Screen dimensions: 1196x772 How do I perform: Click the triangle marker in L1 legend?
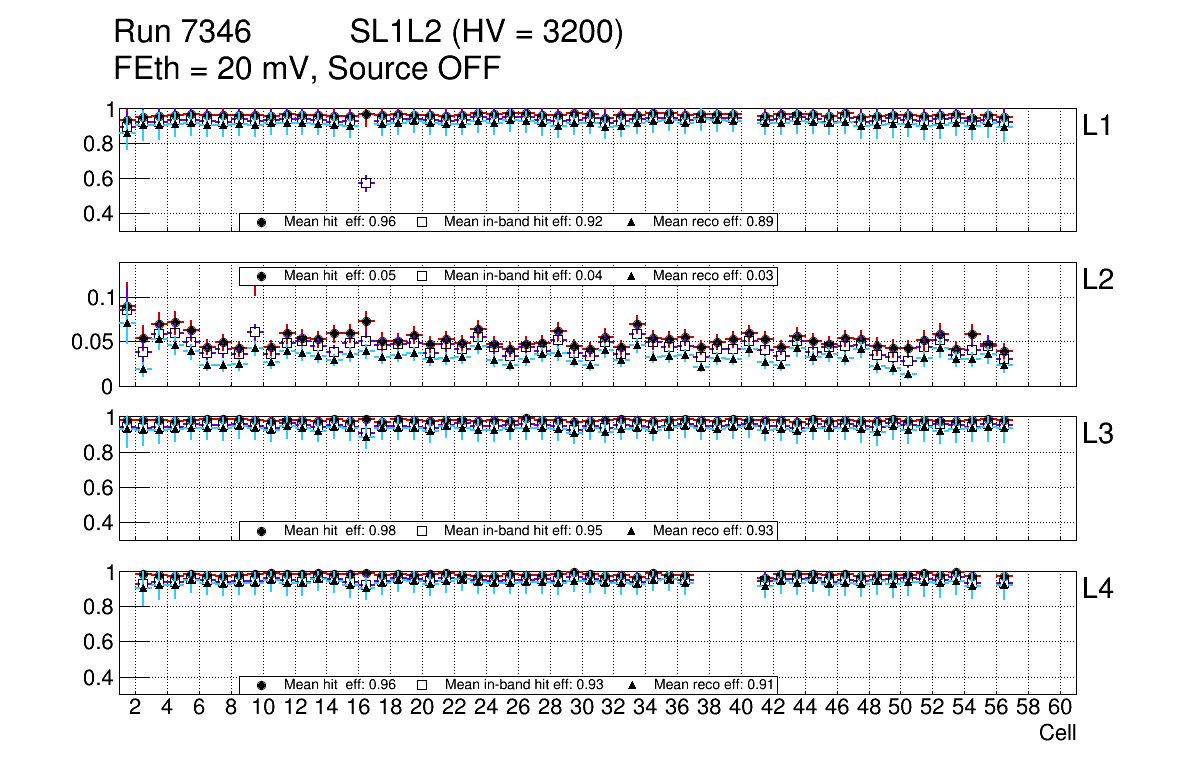pos(632,223)
